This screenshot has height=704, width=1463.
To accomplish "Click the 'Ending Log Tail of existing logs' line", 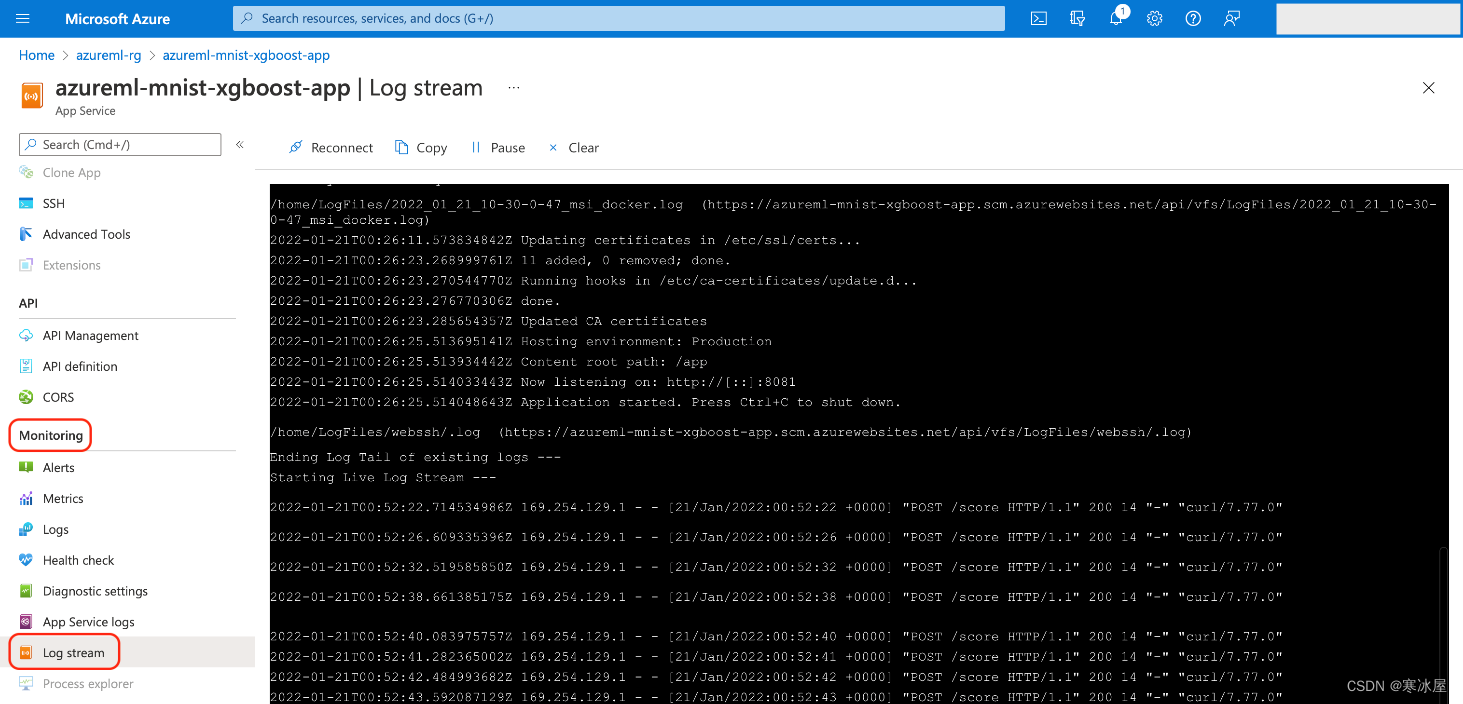I will click(415, 457).
